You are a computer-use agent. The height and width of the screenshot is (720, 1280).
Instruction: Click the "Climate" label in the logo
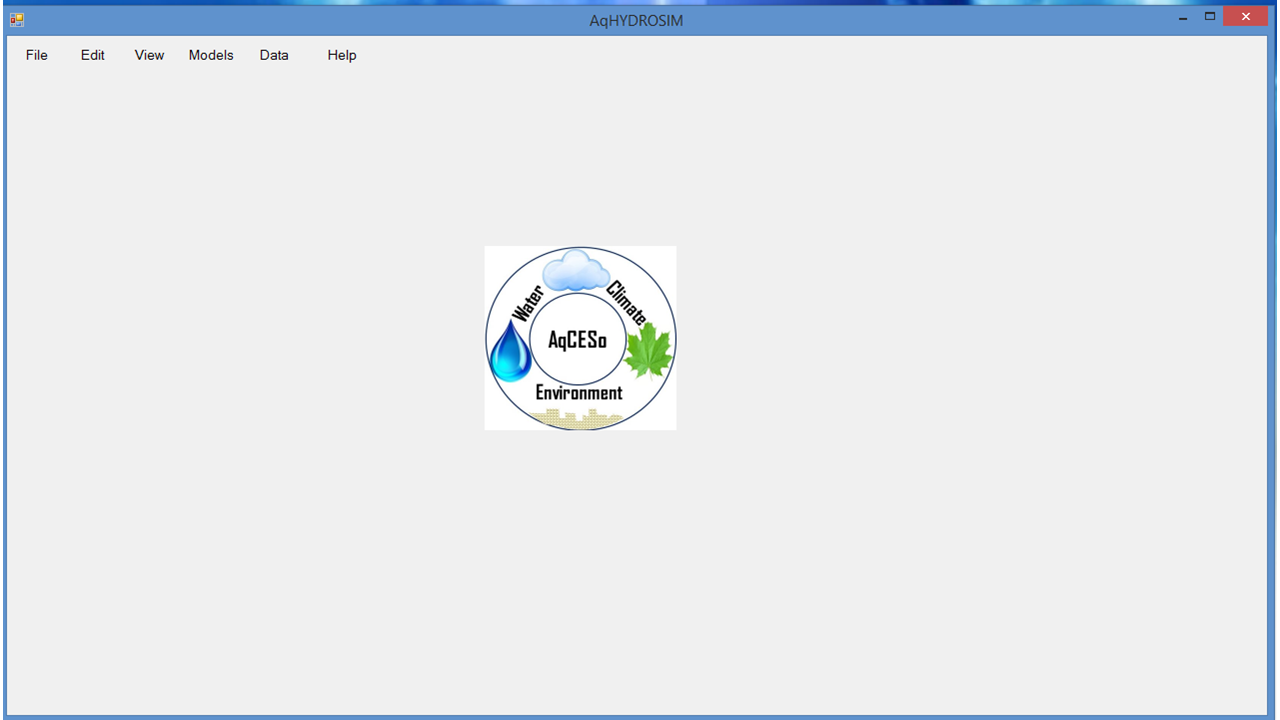(x=626, y=302)
